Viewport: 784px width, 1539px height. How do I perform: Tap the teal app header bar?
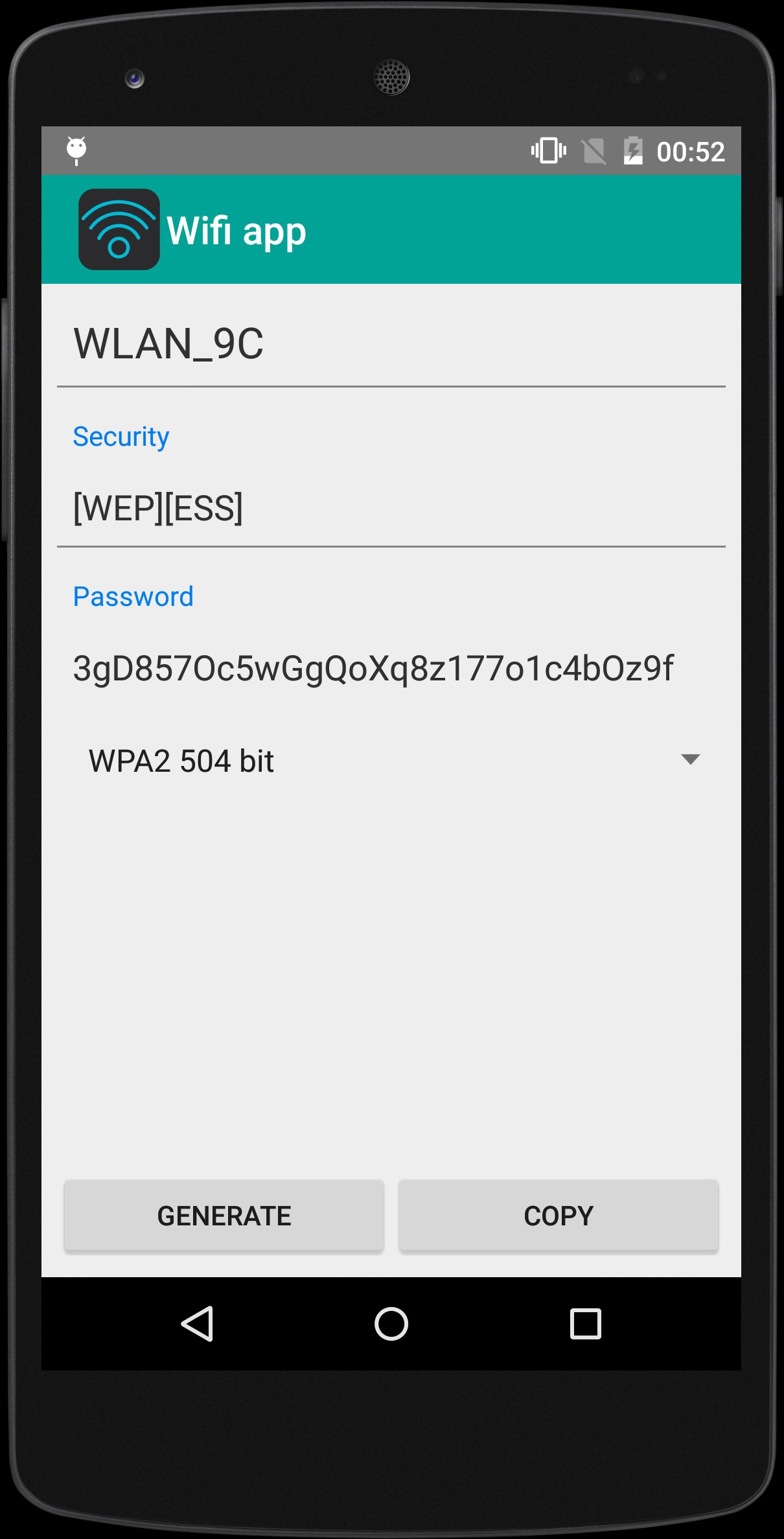391,229
